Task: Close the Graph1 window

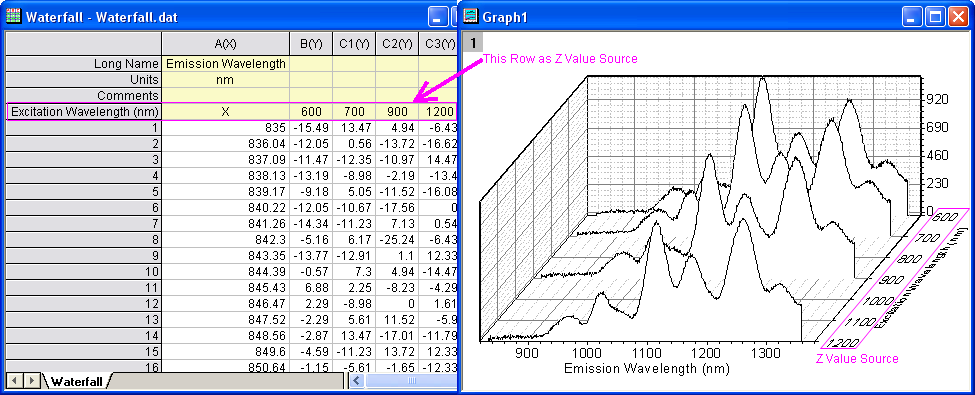Action: 957,17
